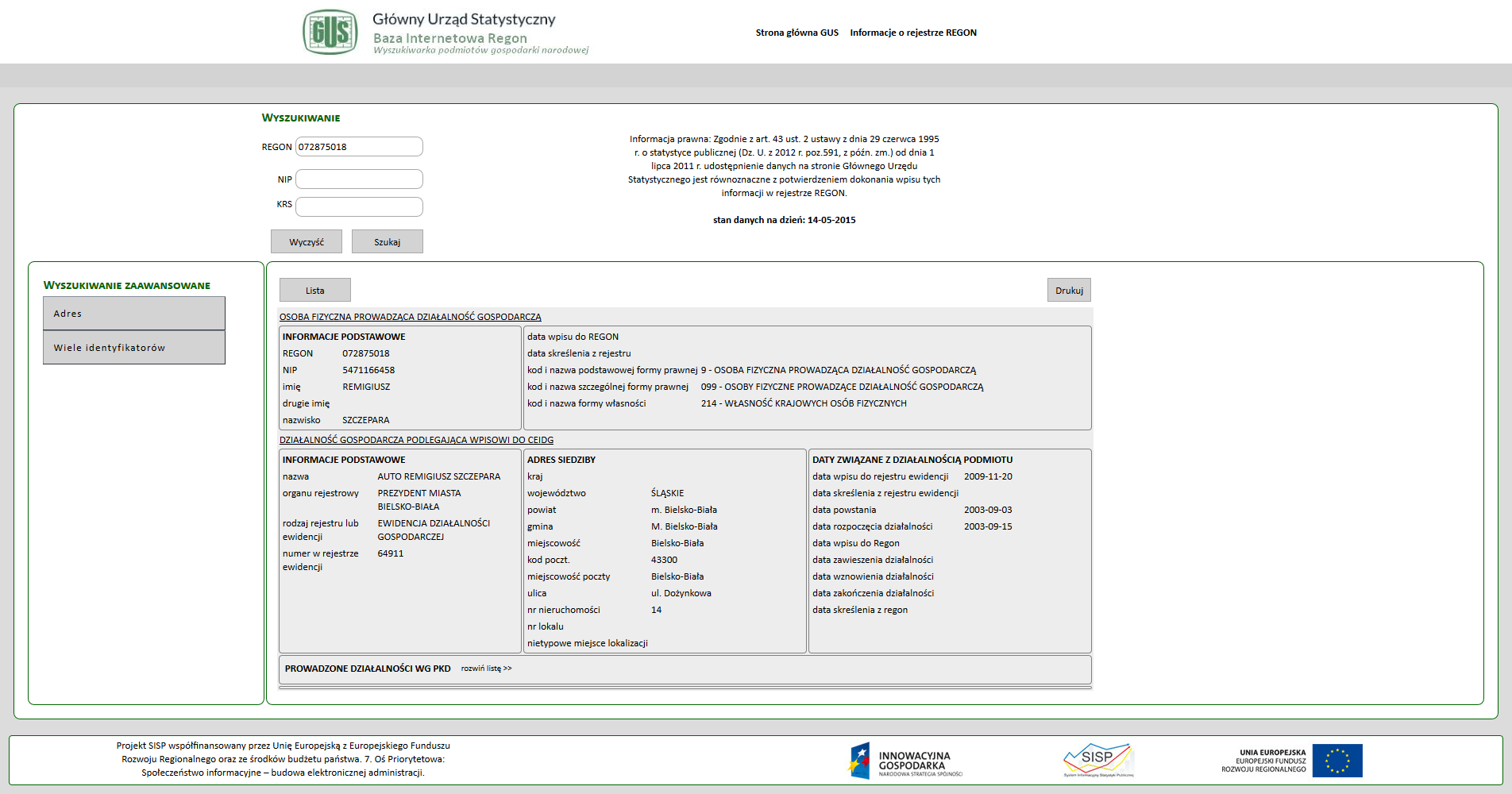The height and width of the screenshot is (794, 1512).
Task: Select legal form code 099 text
Action: 842,387
